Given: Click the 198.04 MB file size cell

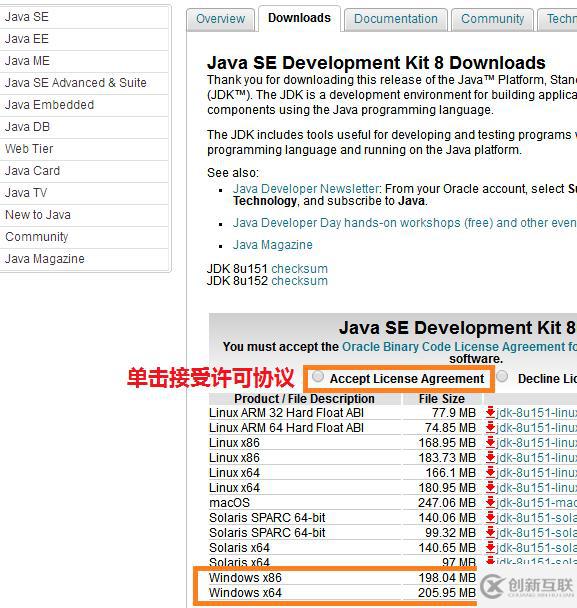Looking at the screenshot, I should pyautogui.click(x=447, y=578).
